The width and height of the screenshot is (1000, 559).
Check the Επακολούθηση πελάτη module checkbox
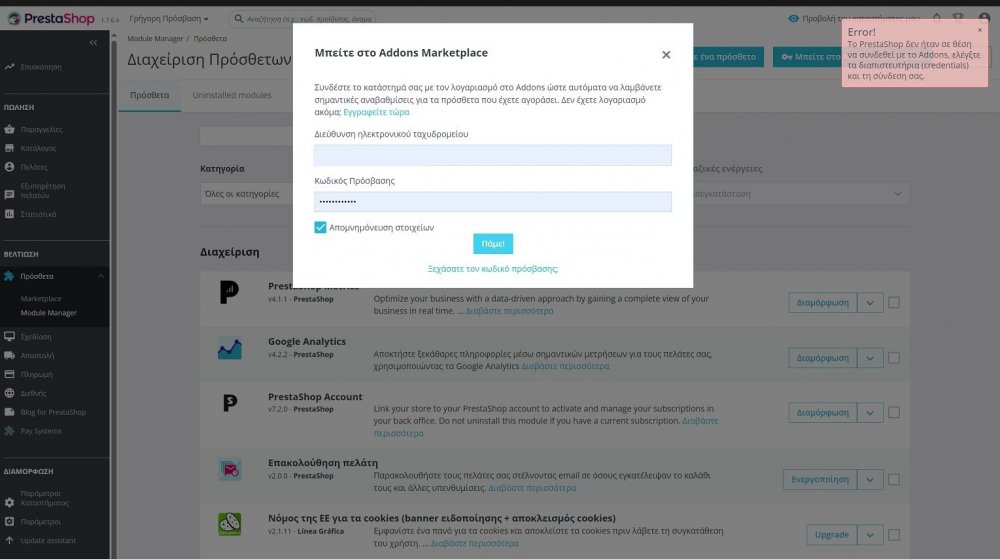(x=894, y=479)
